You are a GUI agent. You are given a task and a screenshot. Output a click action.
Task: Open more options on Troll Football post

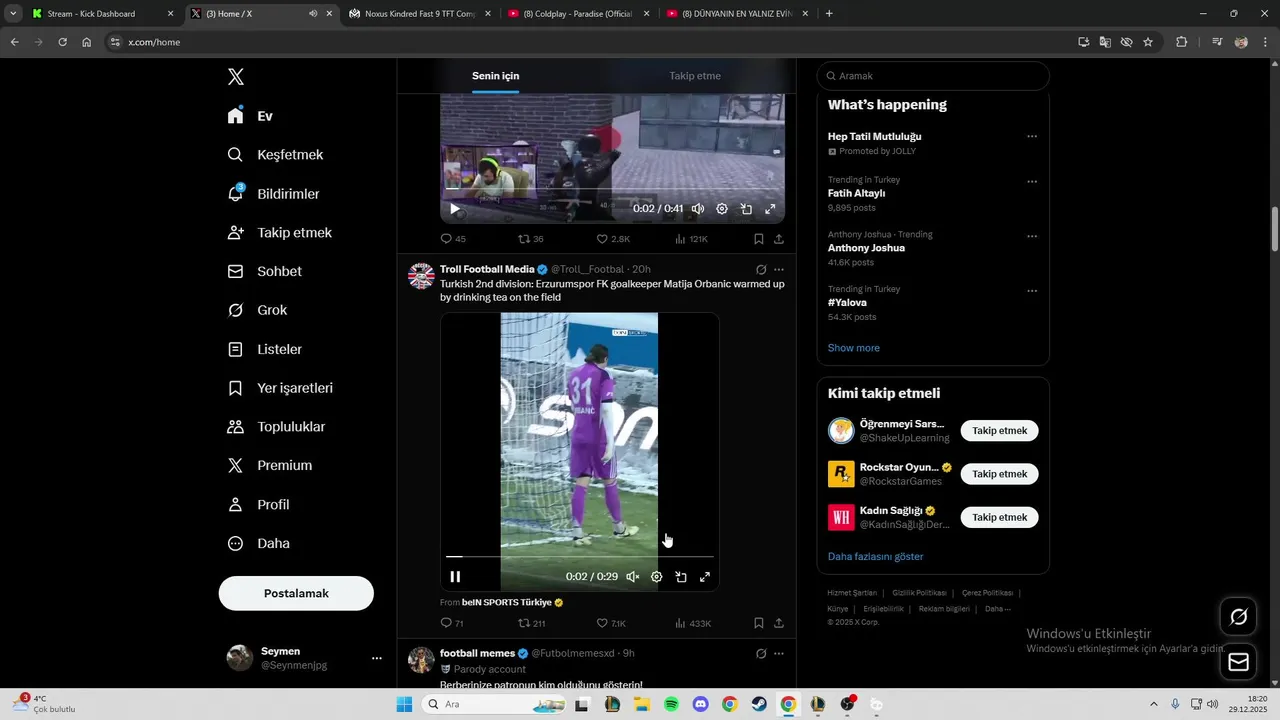pos(779,269)
